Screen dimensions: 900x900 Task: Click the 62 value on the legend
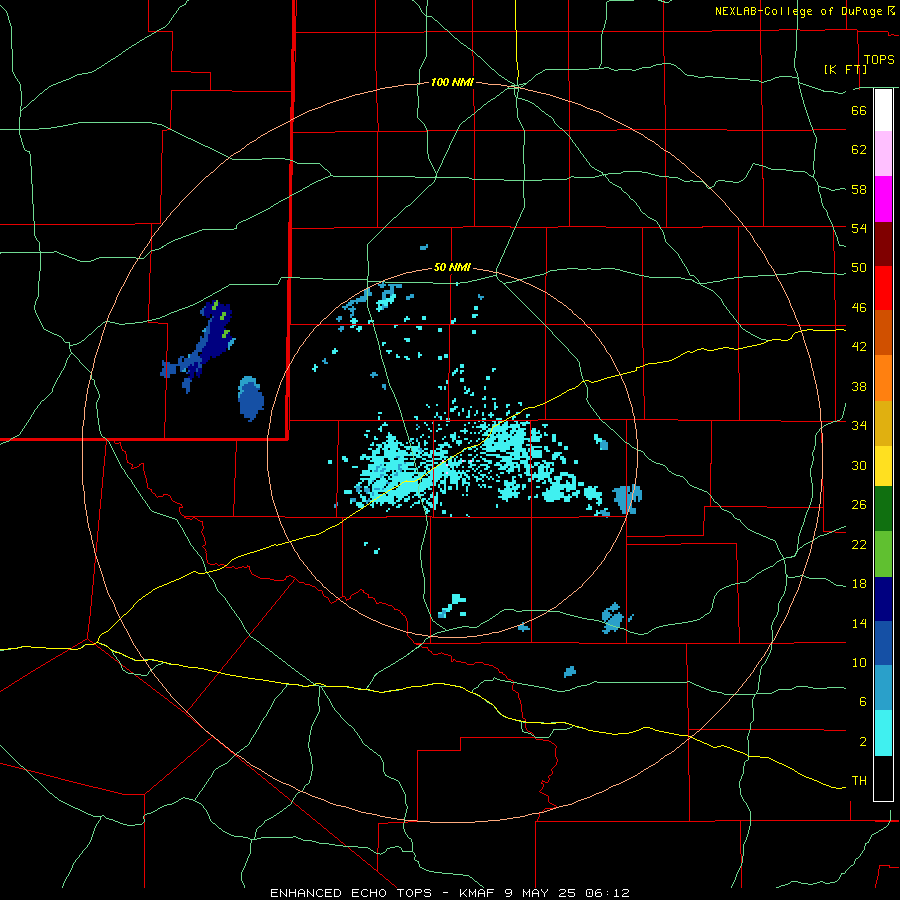[859, 150]
